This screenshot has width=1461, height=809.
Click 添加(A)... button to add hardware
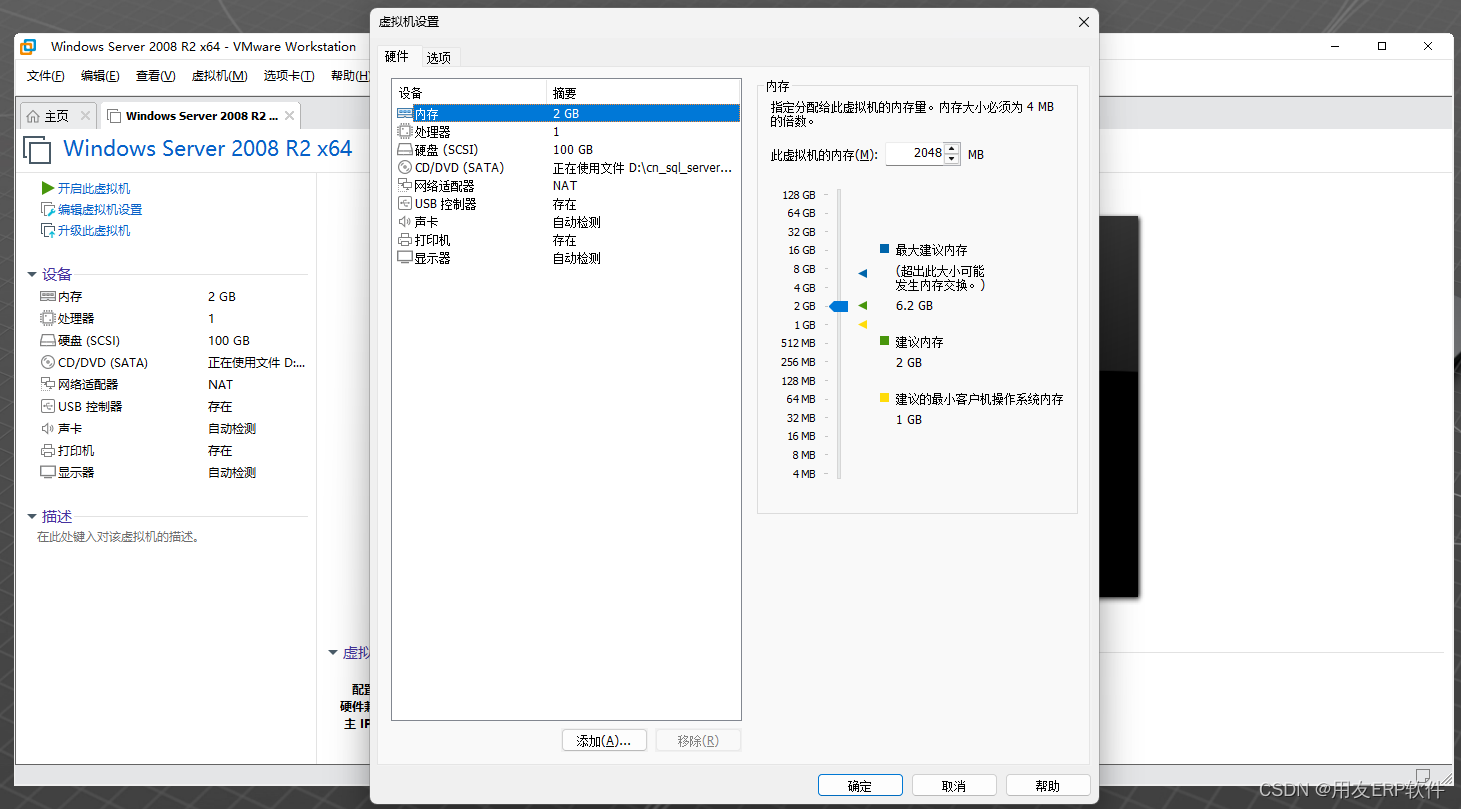pyautogui.click(x=604, y=740)
